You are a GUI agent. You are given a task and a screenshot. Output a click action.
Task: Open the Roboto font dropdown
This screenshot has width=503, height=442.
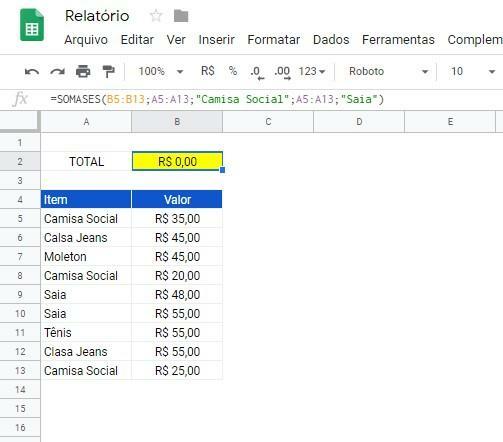[x=388, y=71]
